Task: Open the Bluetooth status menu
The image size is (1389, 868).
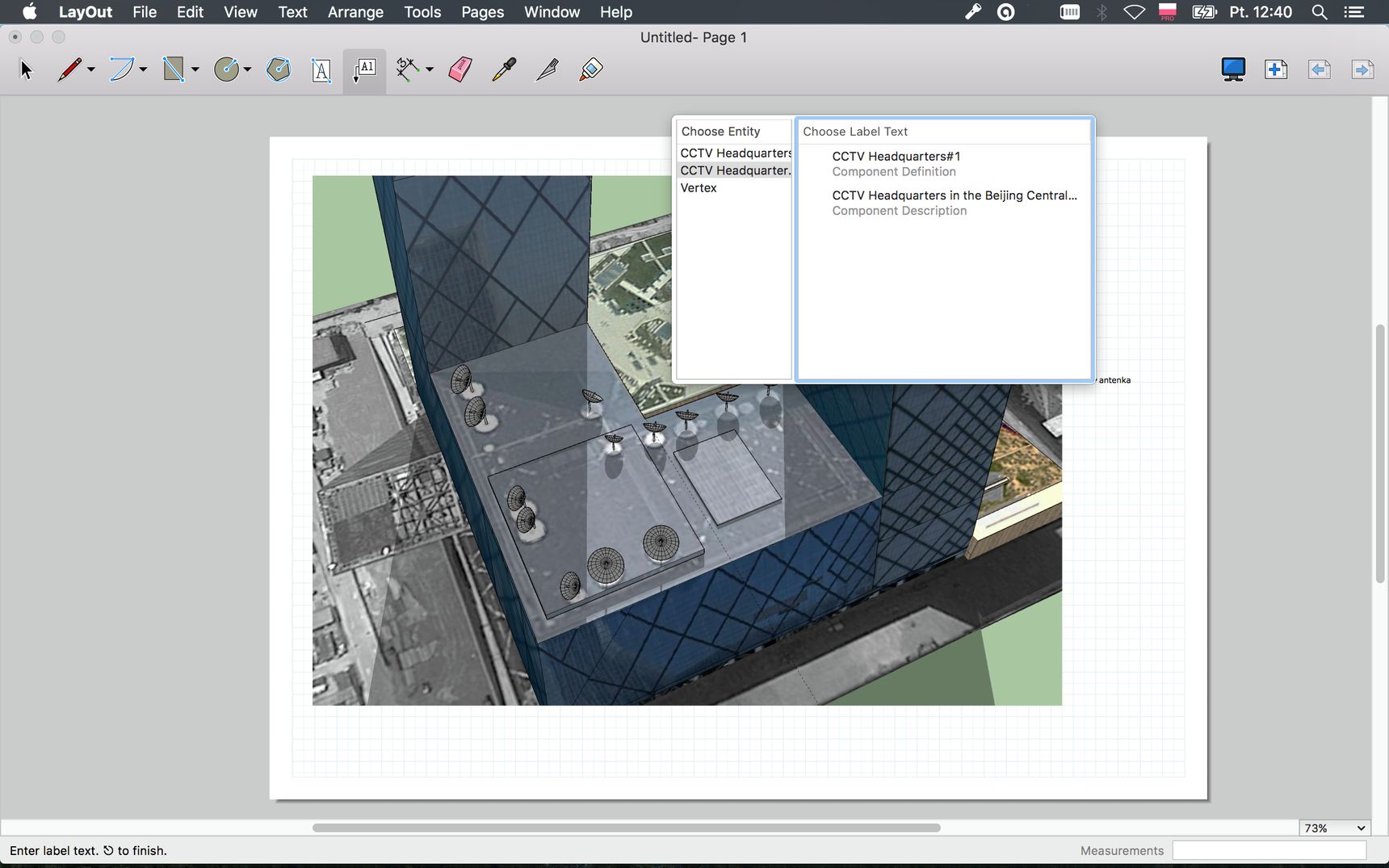Action: click(x=1102, y=12)
